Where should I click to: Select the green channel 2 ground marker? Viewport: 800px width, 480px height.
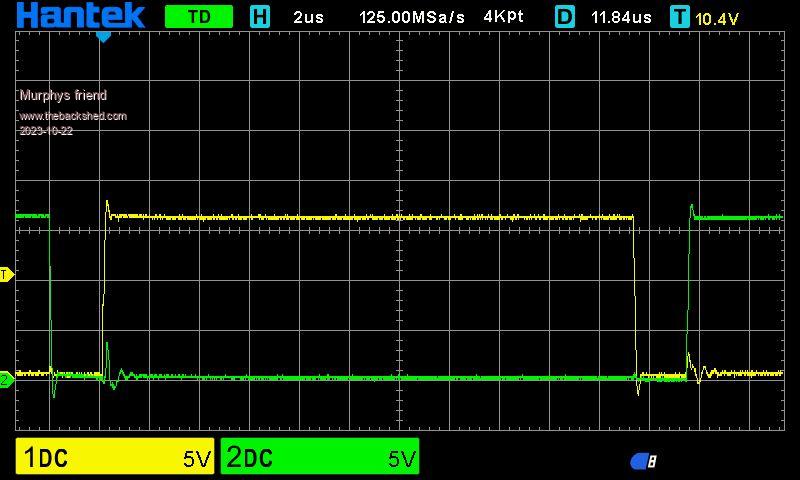[6, 379]
